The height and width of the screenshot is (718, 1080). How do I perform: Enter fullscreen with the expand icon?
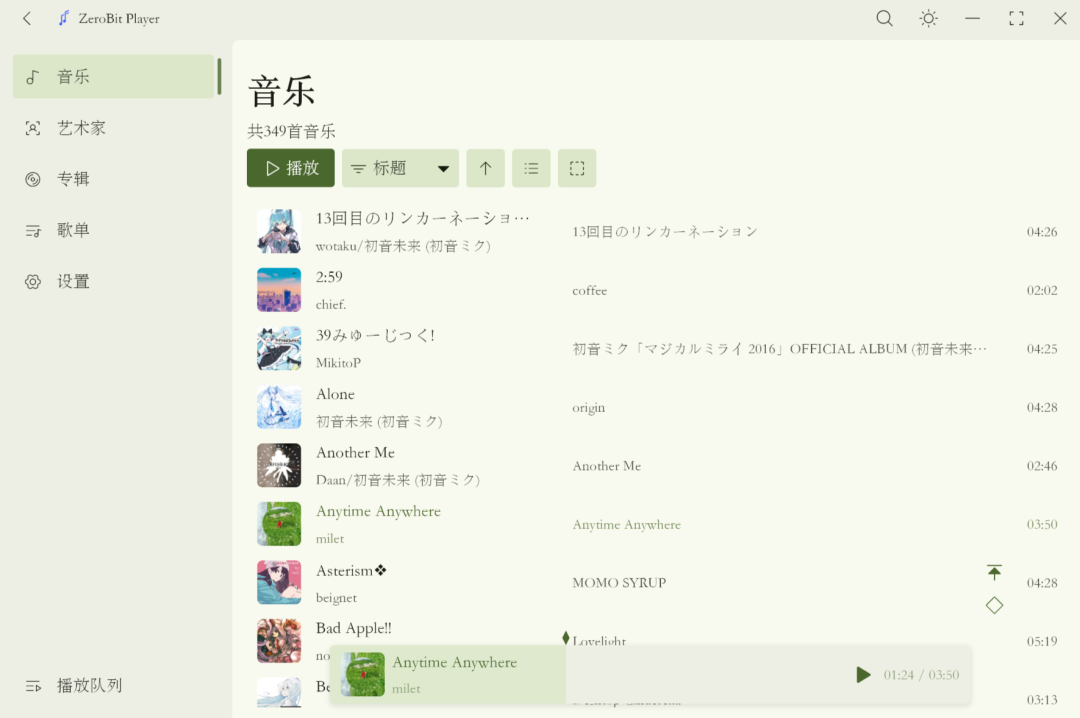(x=1016, y=19)
